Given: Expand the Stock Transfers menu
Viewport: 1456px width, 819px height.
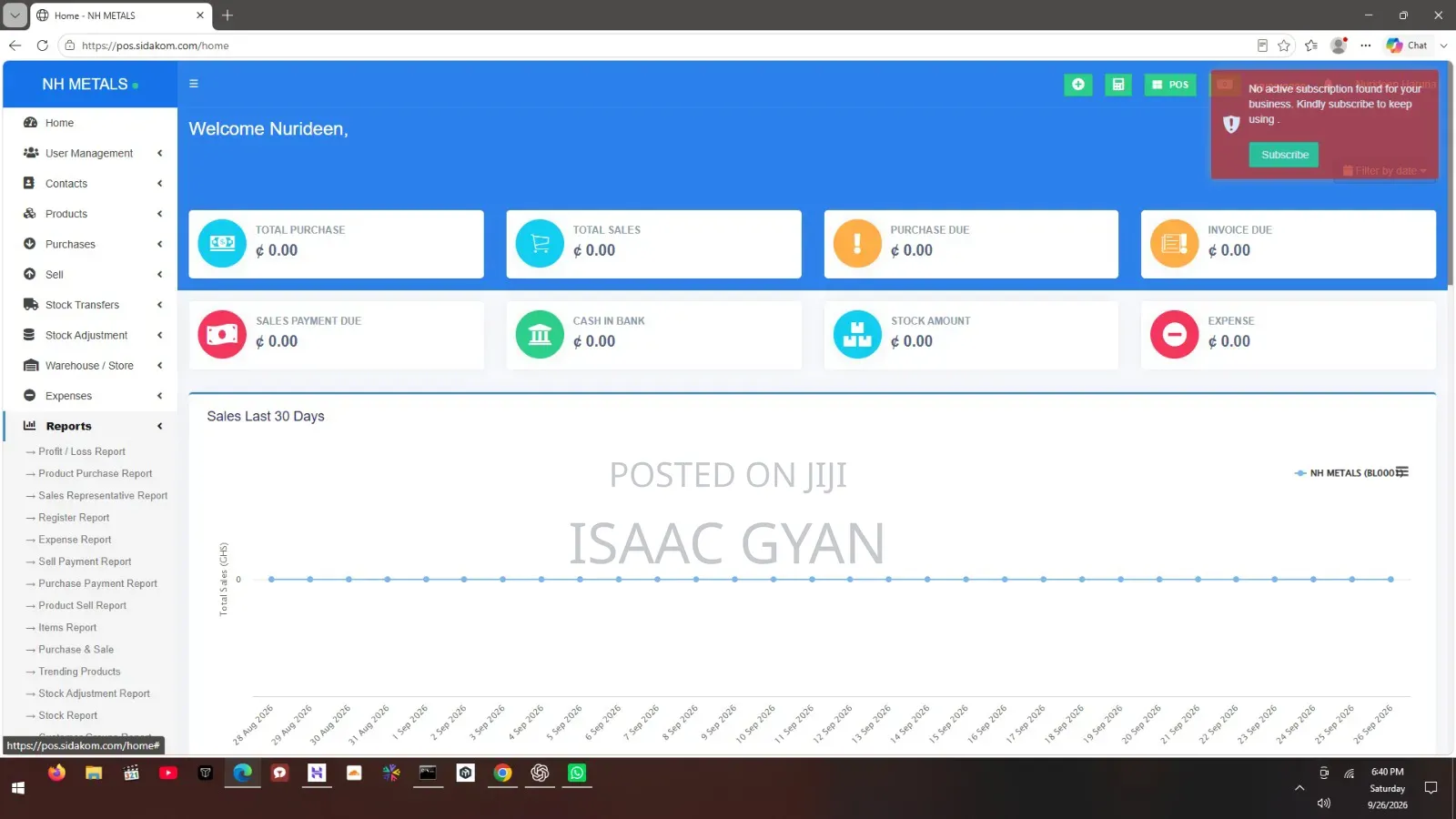Looking at the screenshot, I should coord(90,305).
